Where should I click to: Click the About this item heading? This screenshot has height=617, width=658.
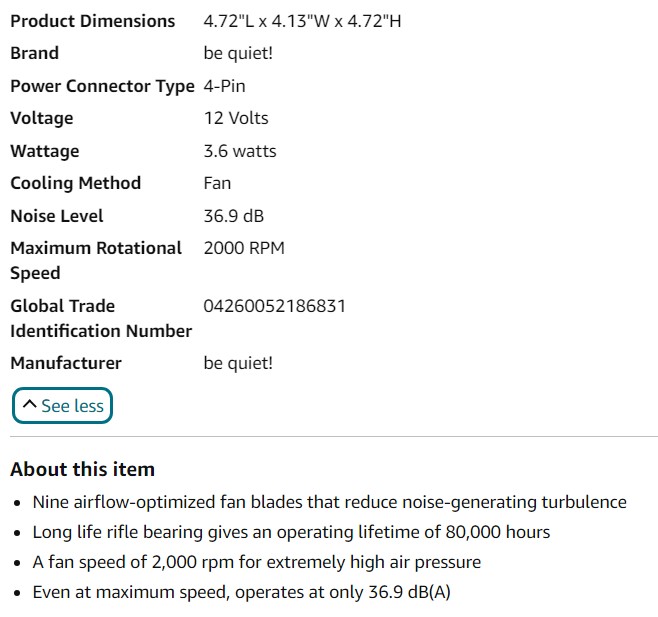tap(82, 469)
